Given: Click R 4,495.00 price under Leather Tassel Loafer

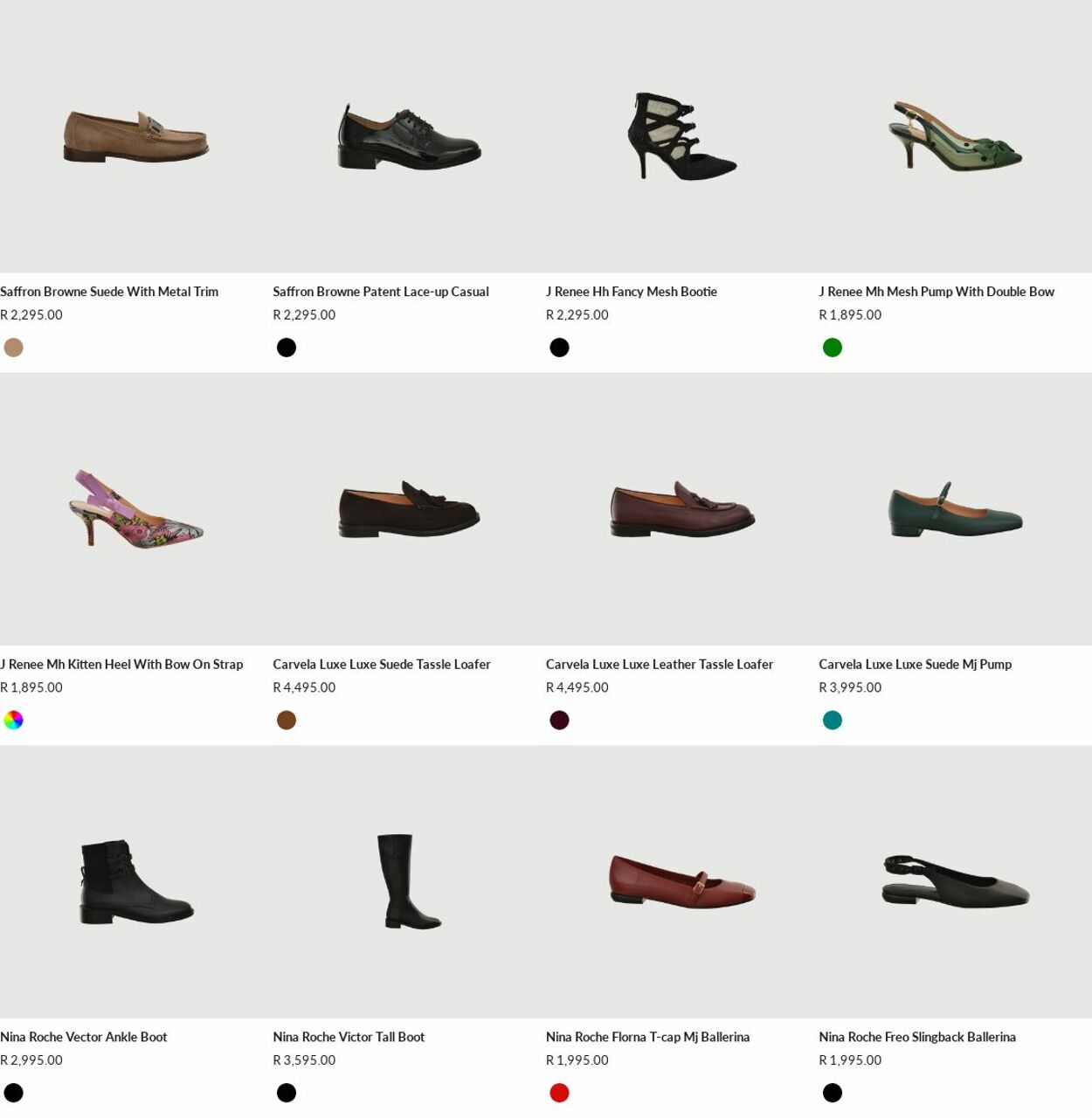Looking at the screenshot, I should [577, 687].
